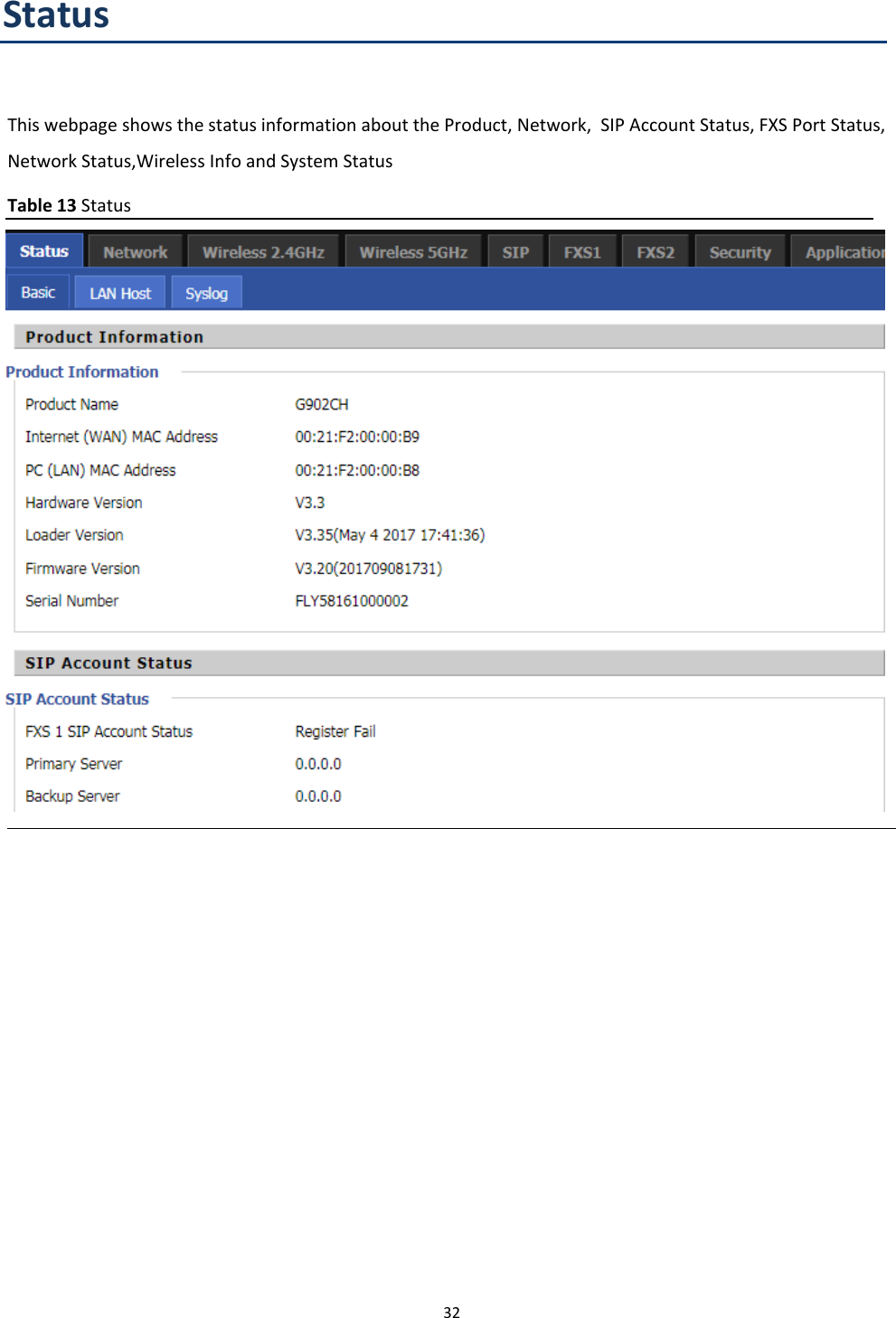This screenshot has height=1318, width=896.
Task: Click the Primary Server address 0.0.0.0
Action: (317, 763)
